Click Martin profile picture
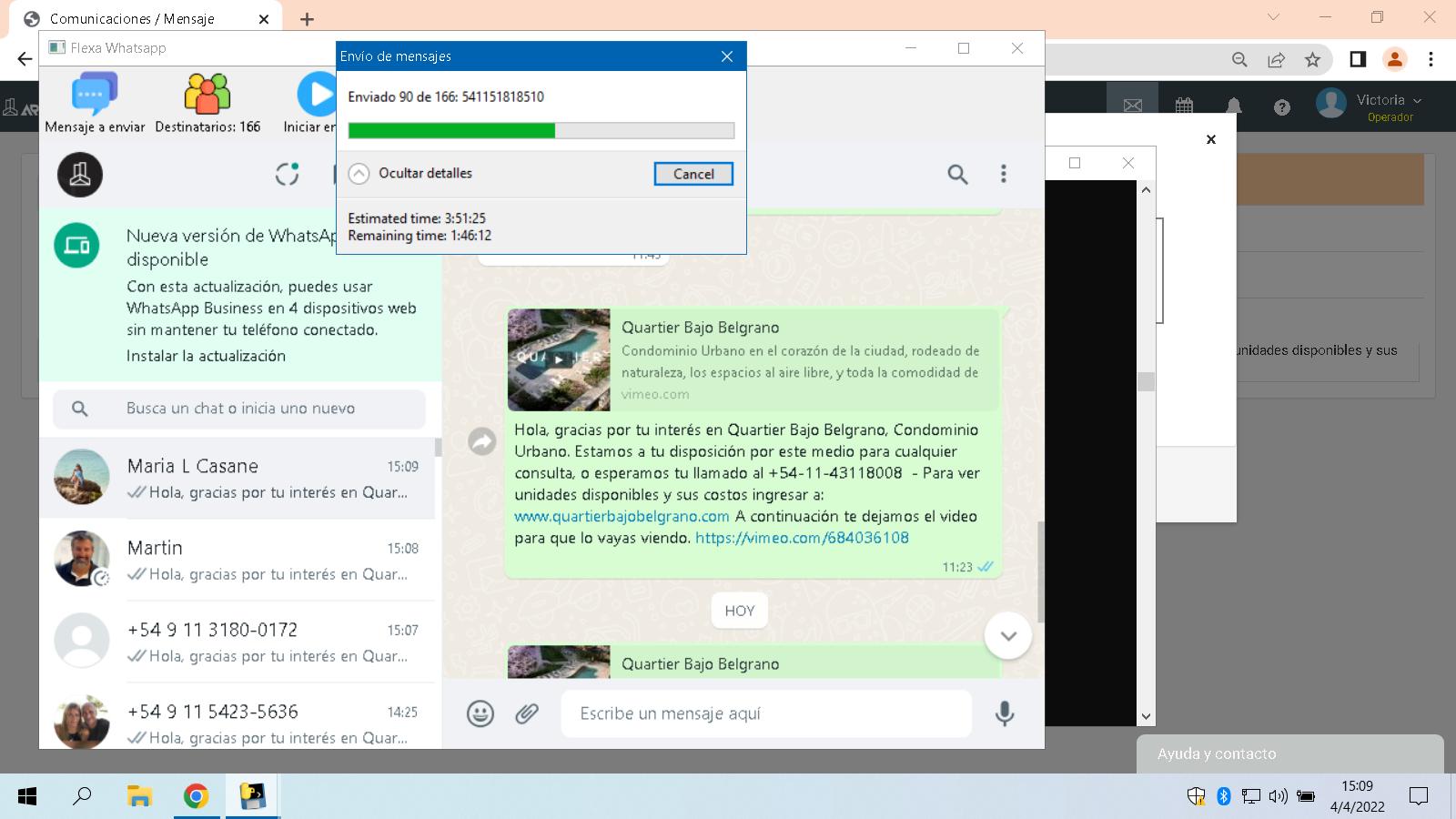This screenshot has height=819, width=1456. pos(82,559)
